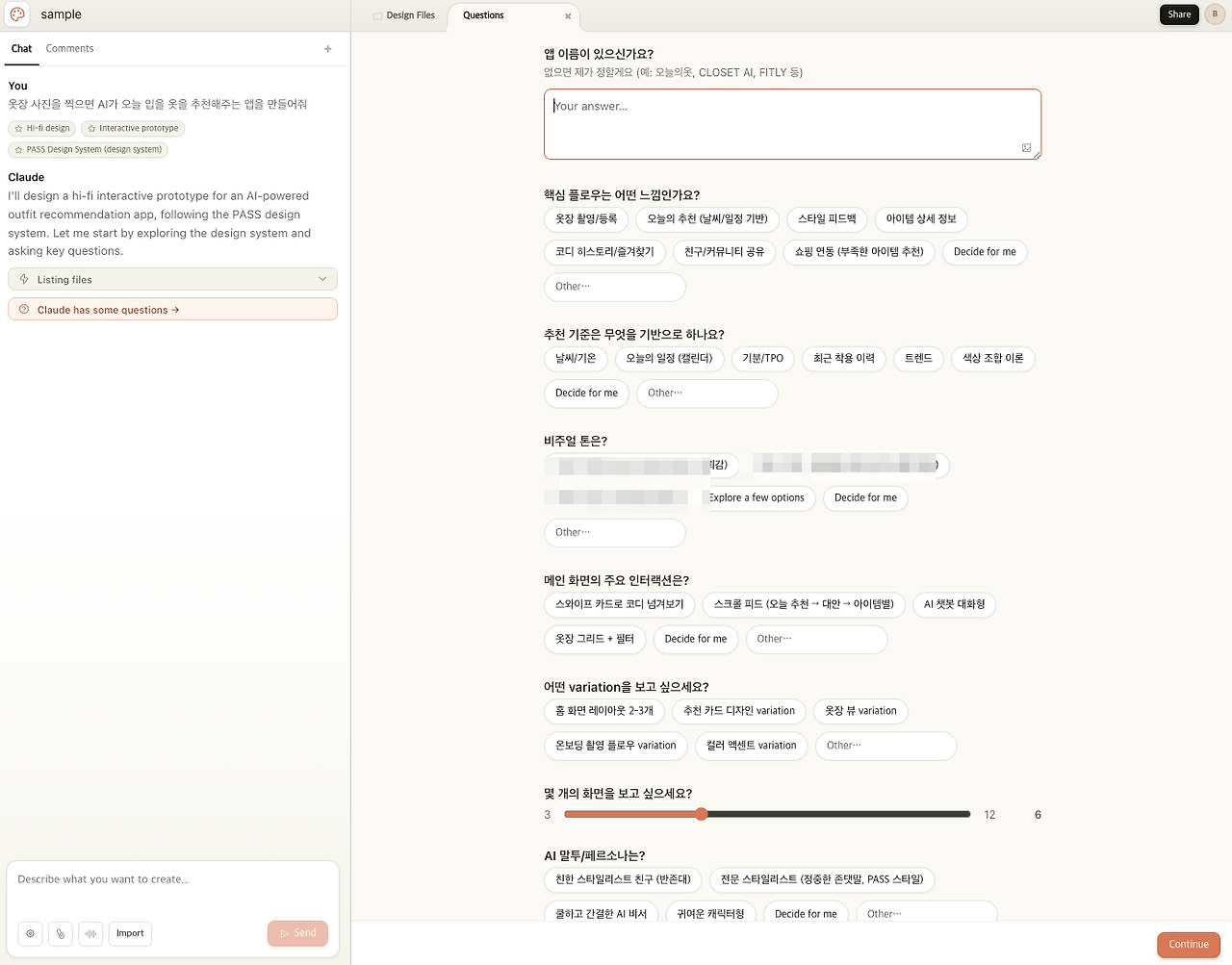Select 스와이프 카드로 코디 넘겨보기 chip
This screenshot has width=1232, height=965.
pyautogui.click(x=619, y=605)
